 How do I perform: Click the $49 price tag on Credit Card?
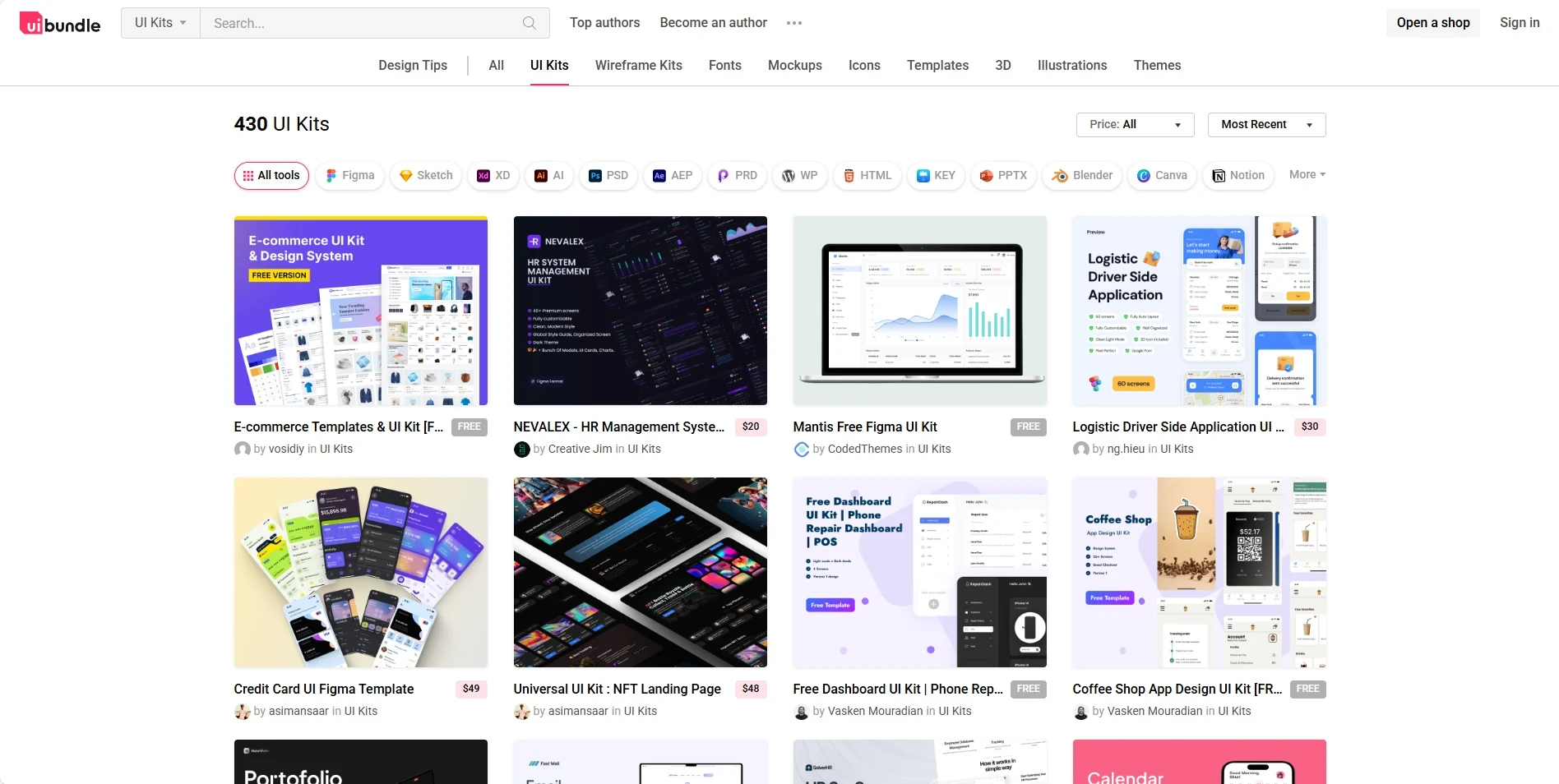point(471,689)
